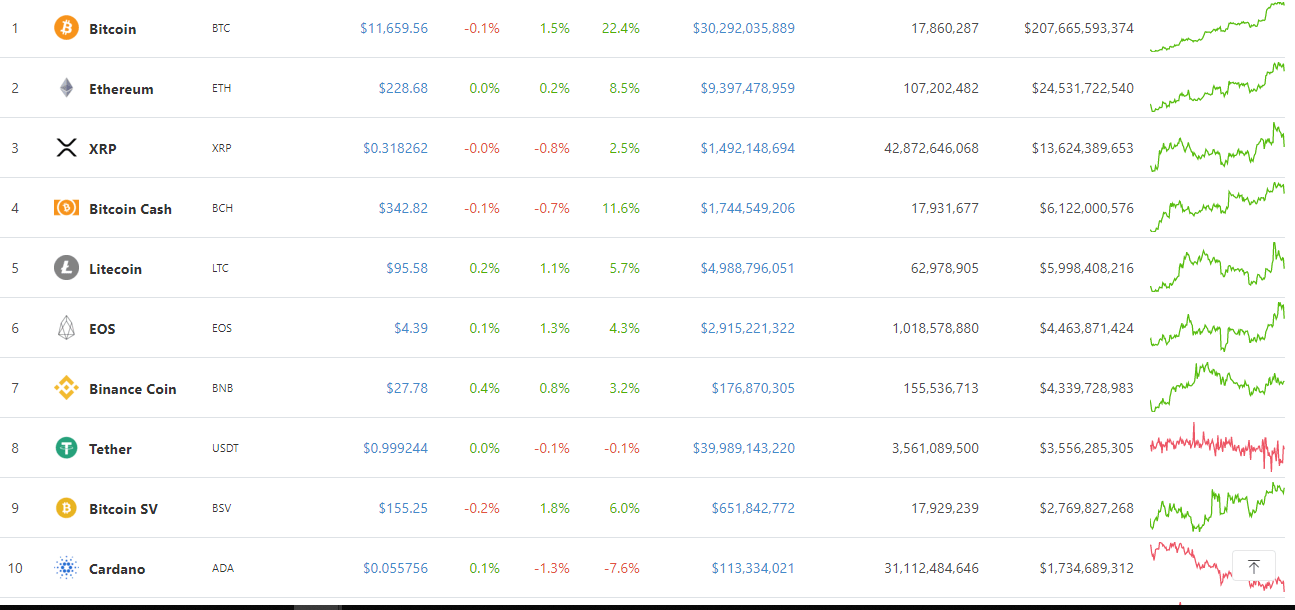Click Bitcoin Cash price $342.82

403,208
